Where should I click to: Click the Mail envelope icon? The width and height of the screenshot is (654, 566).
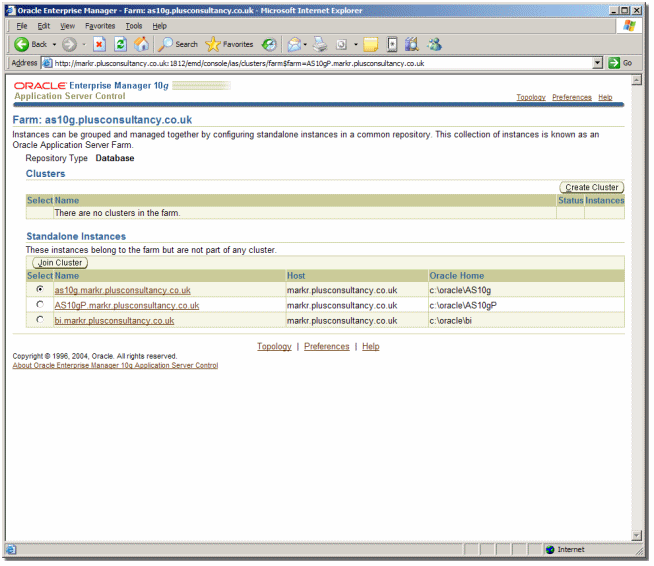click(294, 44)
